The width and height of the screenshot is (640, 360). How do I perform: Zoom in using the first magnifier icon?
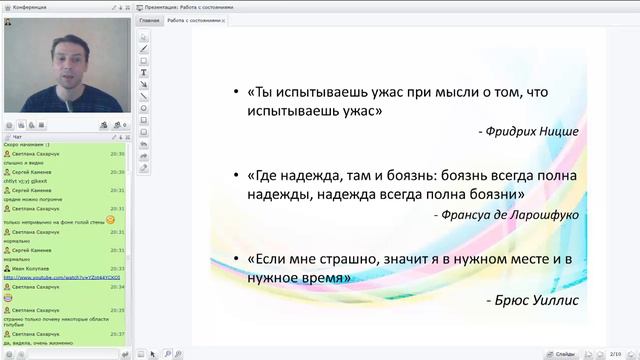coord(167,354)
